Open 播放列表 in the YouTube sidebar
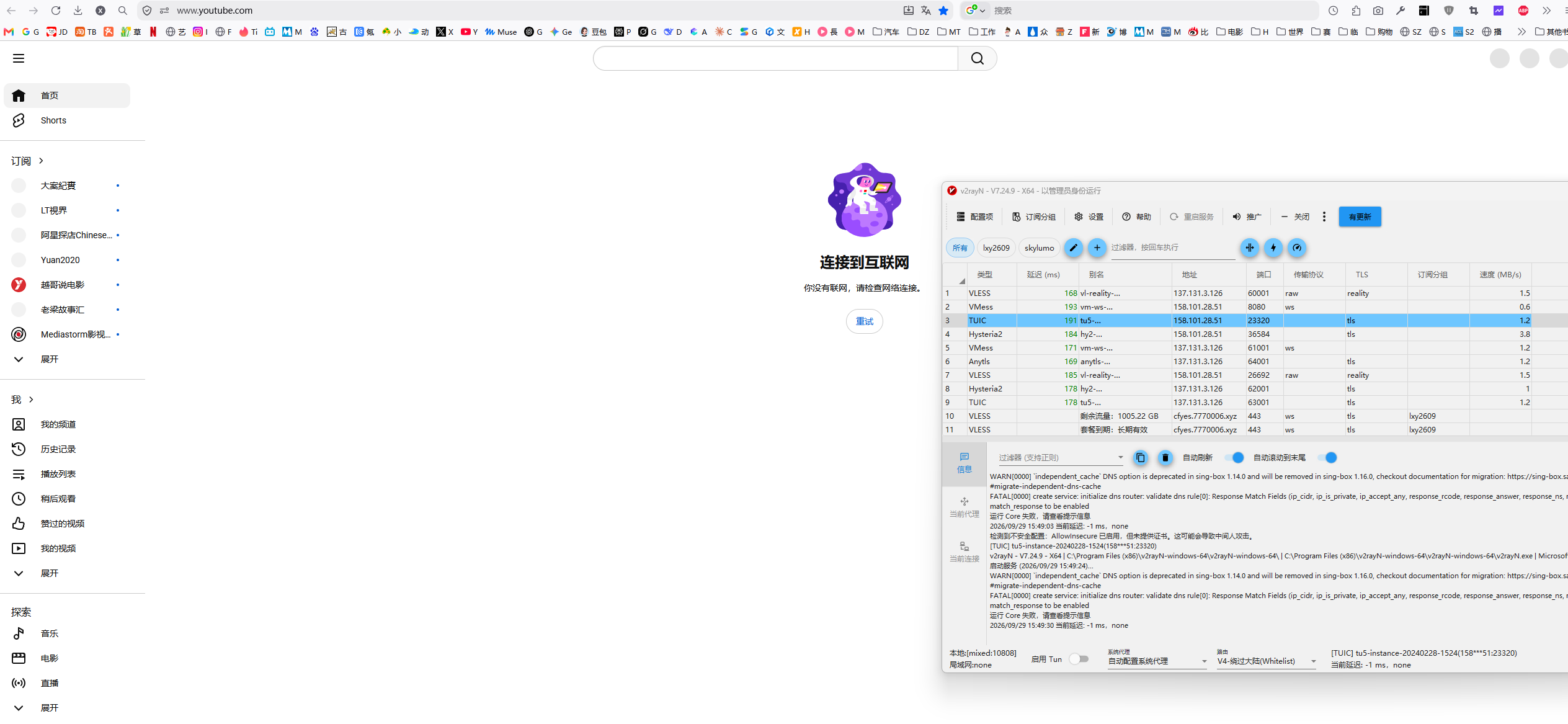This screenshot has width=1568, height=724. 67,474
